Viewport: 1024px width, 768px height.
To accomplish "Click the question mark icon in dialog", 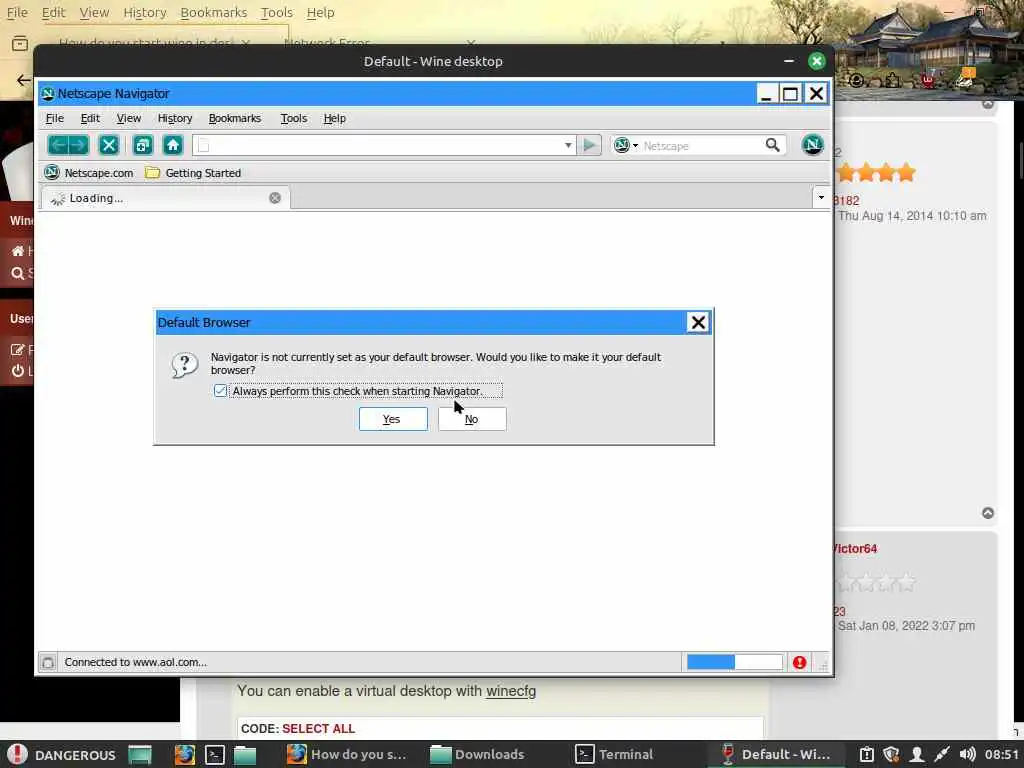I will click(x=185, y=365).
